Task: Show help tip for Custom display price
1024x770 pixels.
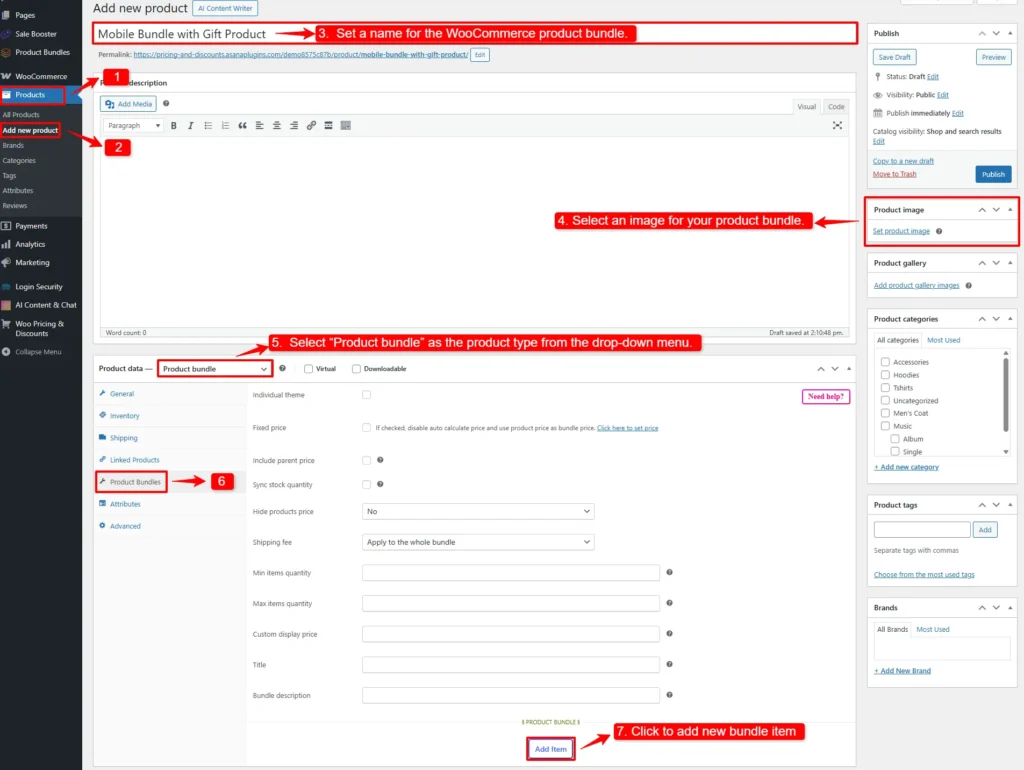Action: coord(669,634)
